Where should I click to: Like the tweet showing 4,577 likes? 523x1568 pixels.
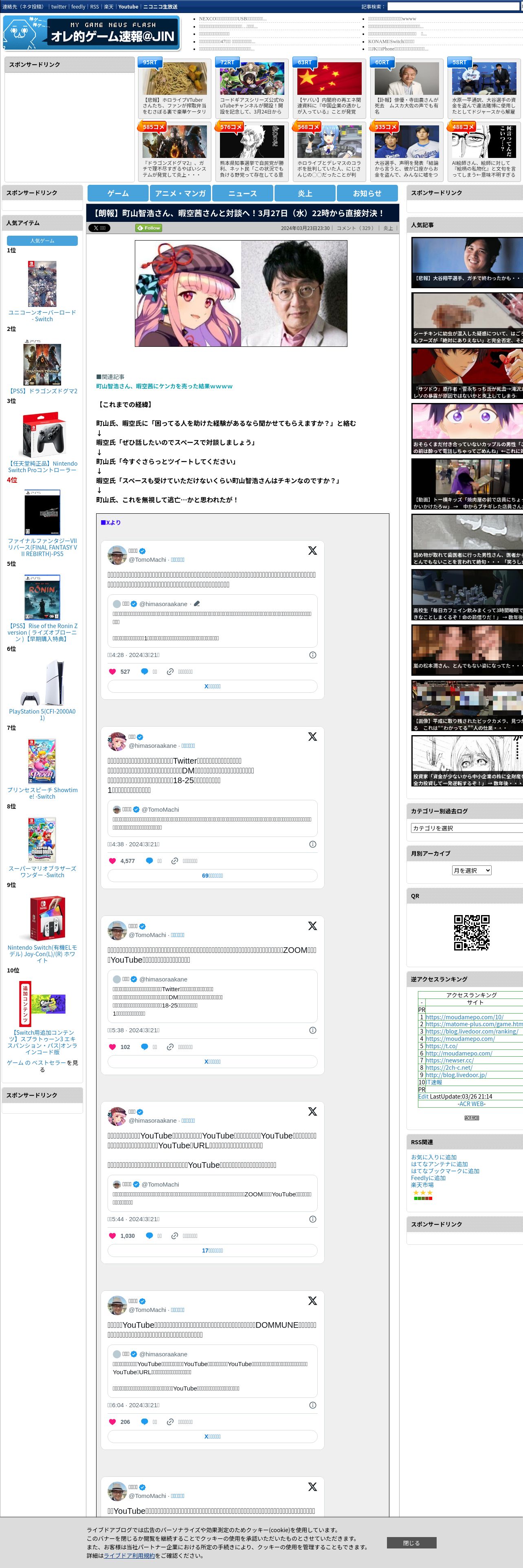coord(112,861)
